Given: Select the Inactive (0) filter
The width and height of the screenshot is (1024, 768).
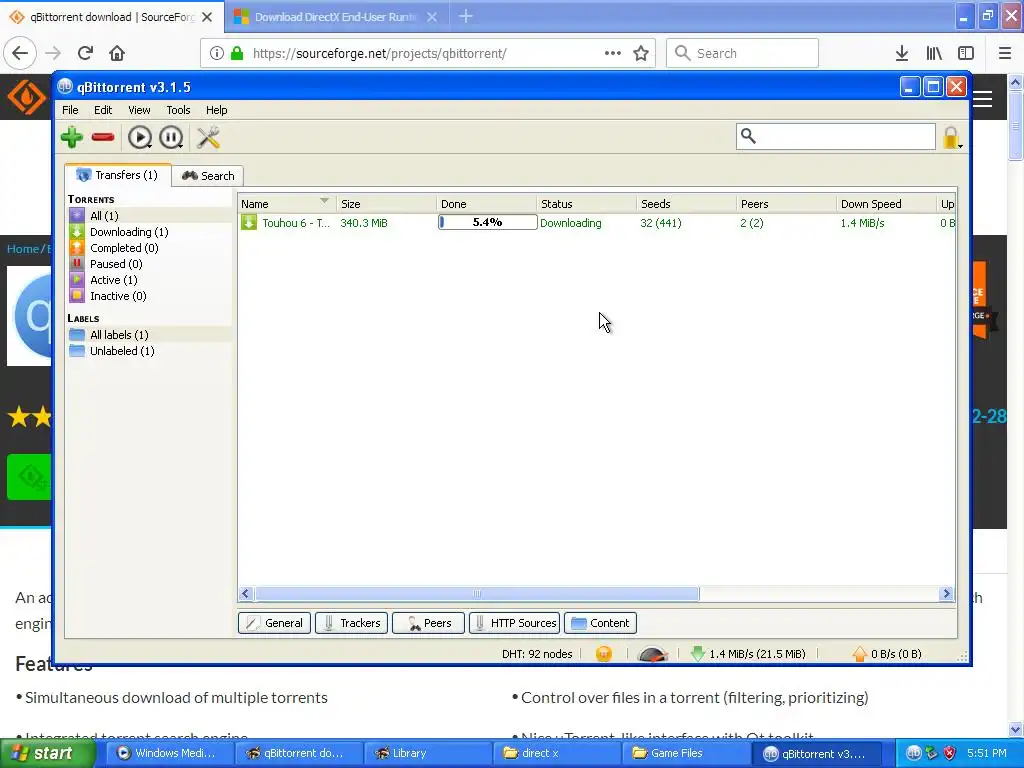Looking at the screenshot, I should pos(150,296).
